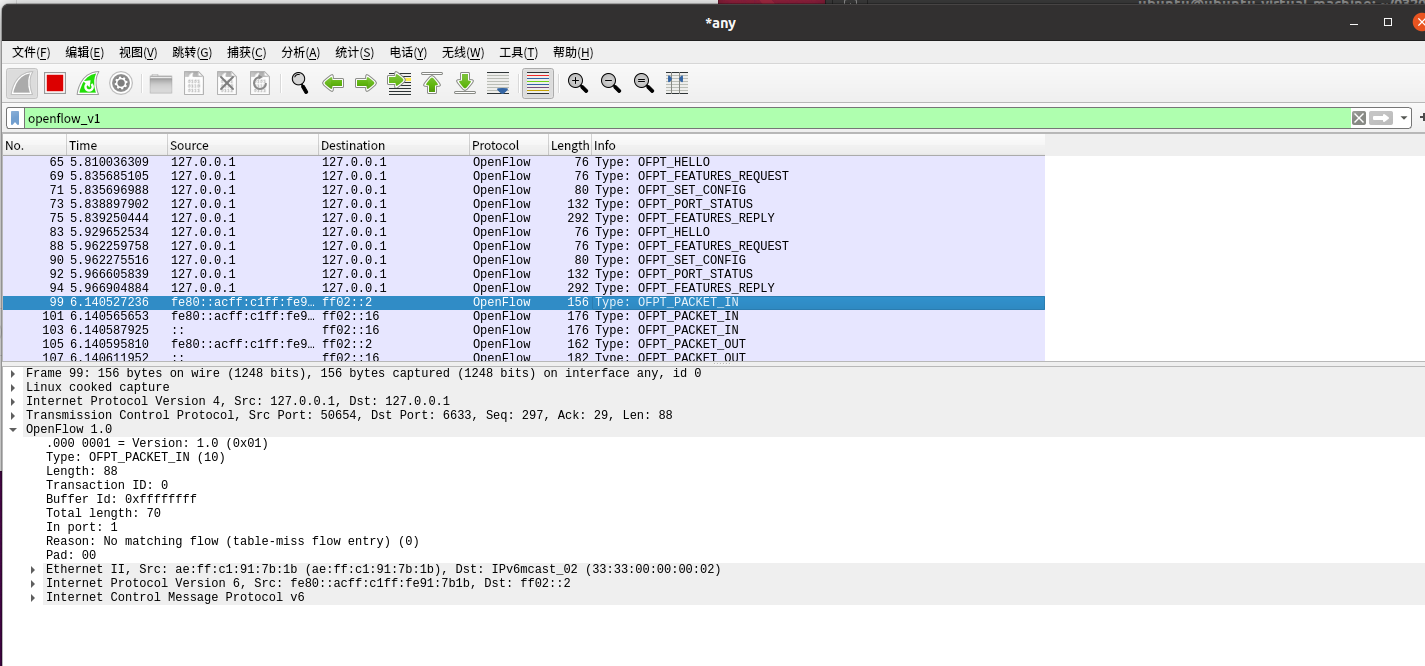Click the openflow_v1 filter input field
Screen dimensions: 1425x666
point(686,118)
